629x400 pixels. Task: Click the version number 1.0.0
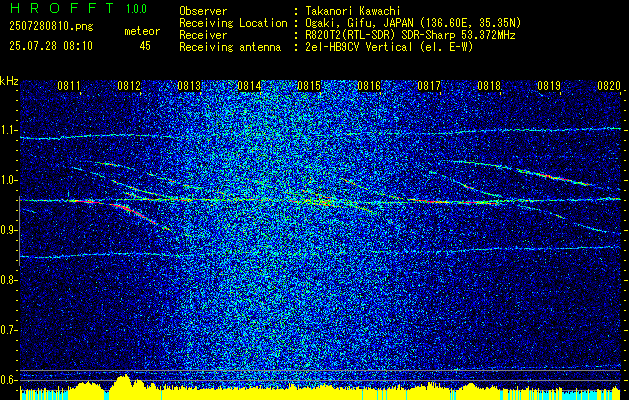pos(136,8)
